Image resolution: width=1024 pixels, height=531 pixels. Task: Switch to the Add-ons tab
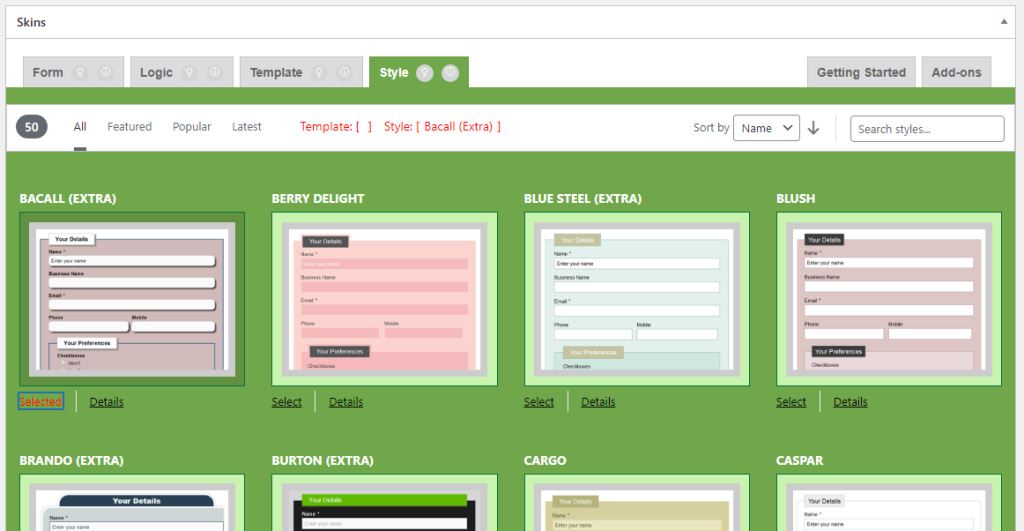coord(956,72)
